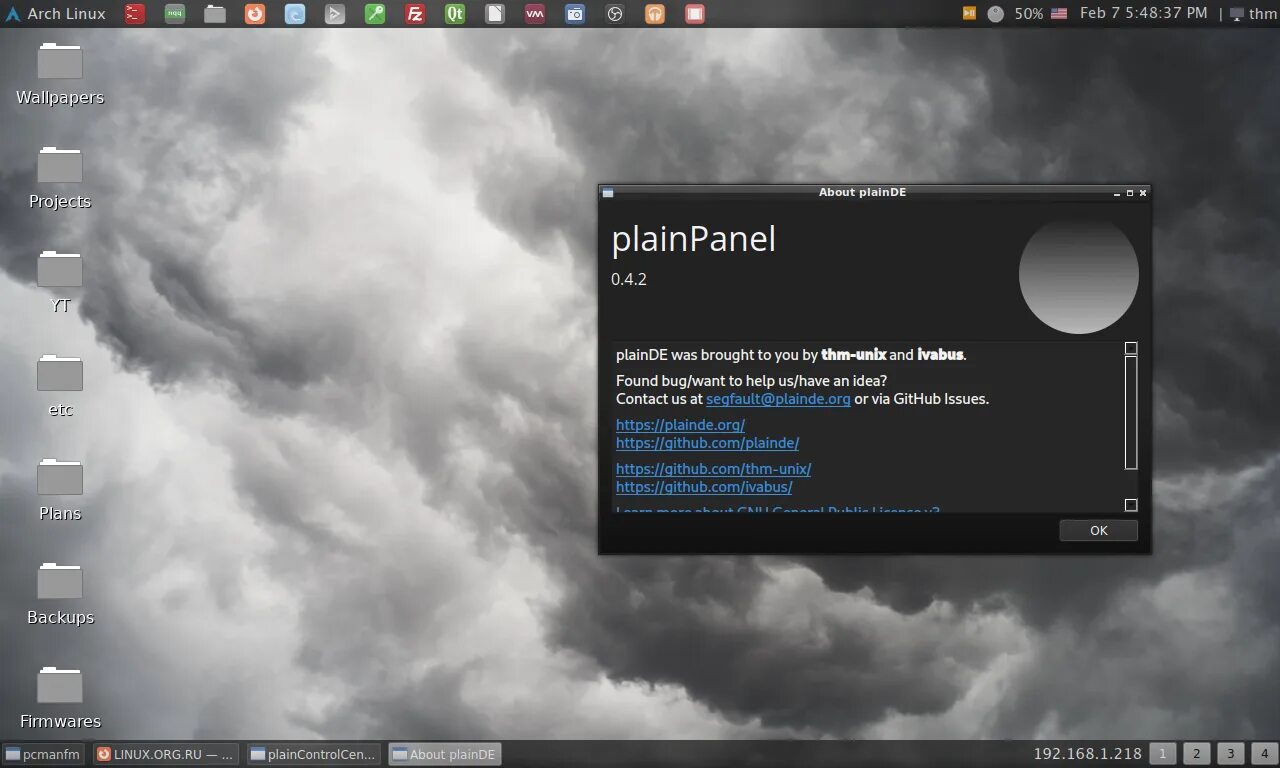
Task: Launch the virtual machine manager icon
Action: pos(535,14)
